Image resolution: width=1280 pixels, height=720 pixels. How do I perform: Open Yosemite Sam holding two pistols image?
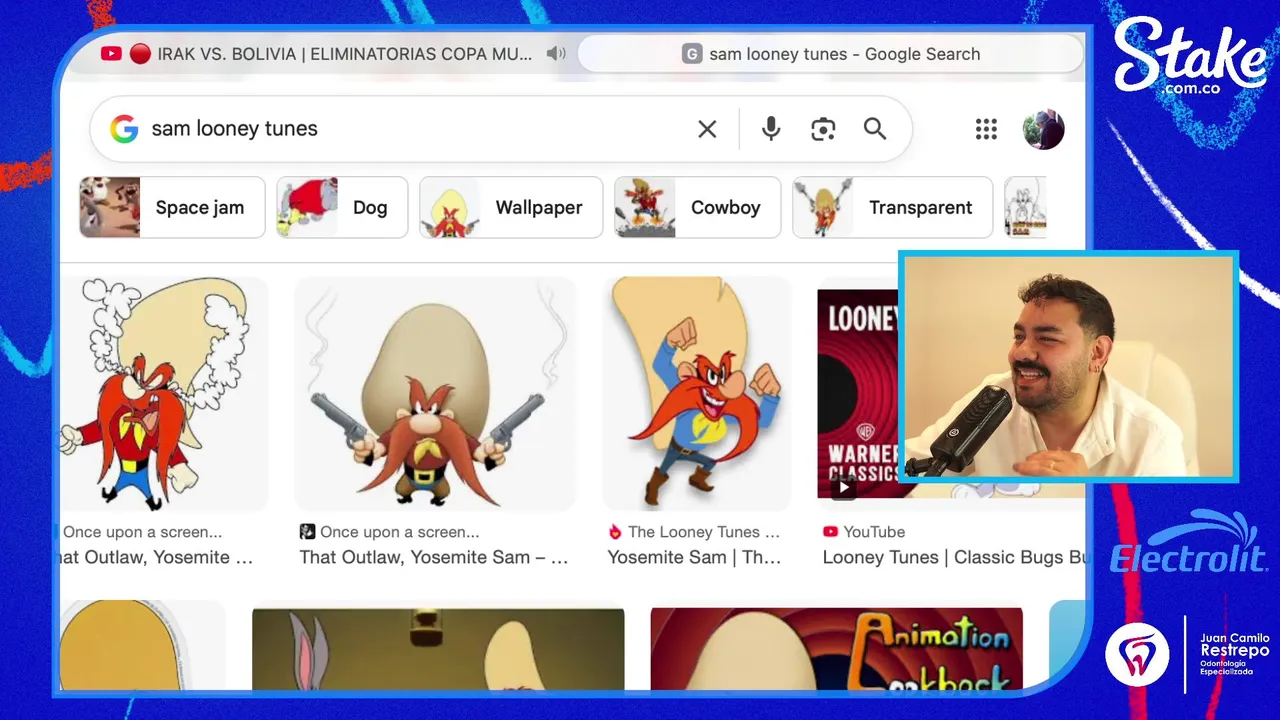(x=435, y=394)
